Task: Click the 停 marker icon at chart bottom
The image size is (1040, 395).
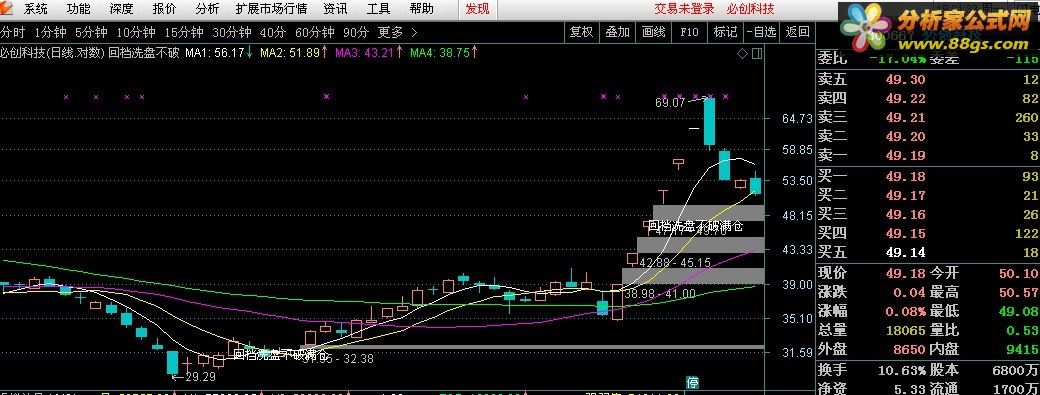Action: pyautogui.click(x=692, y=382)
